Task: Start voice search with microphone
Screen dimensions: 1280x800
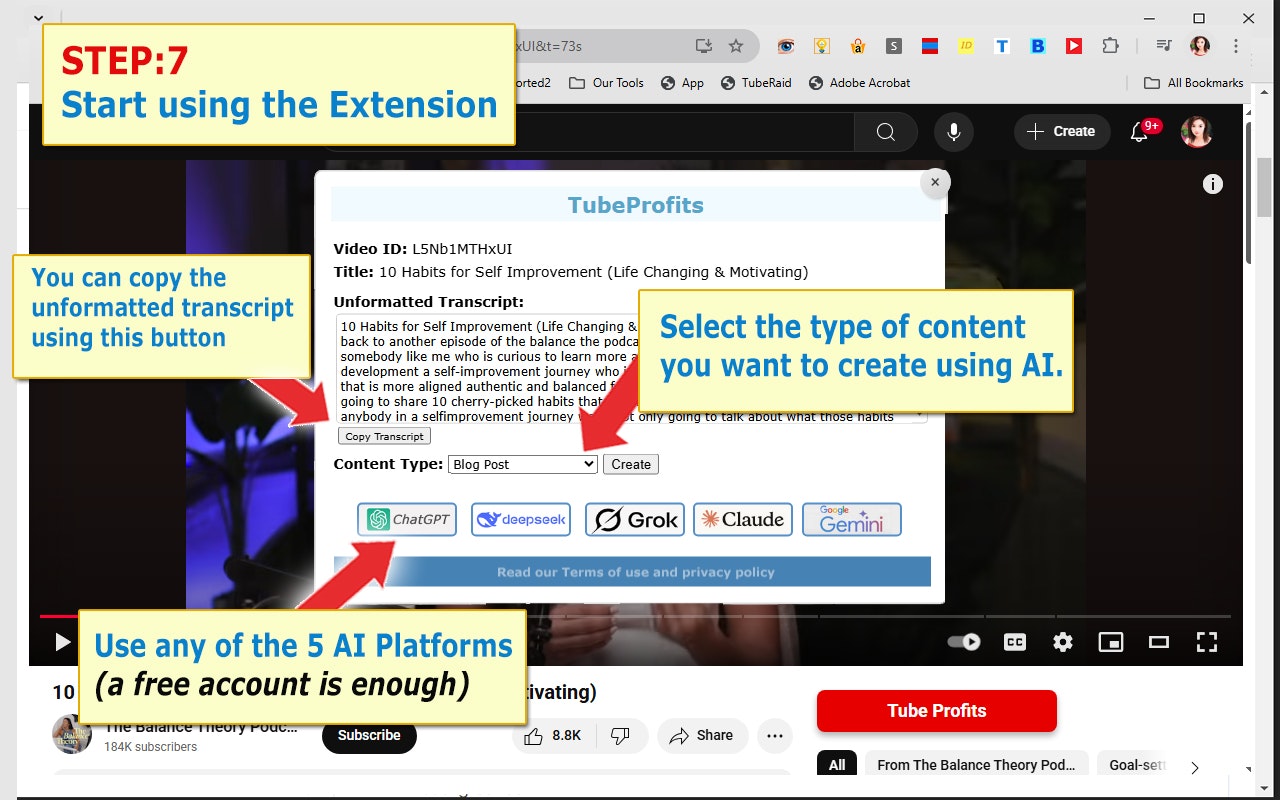Action: coord(954,132)
